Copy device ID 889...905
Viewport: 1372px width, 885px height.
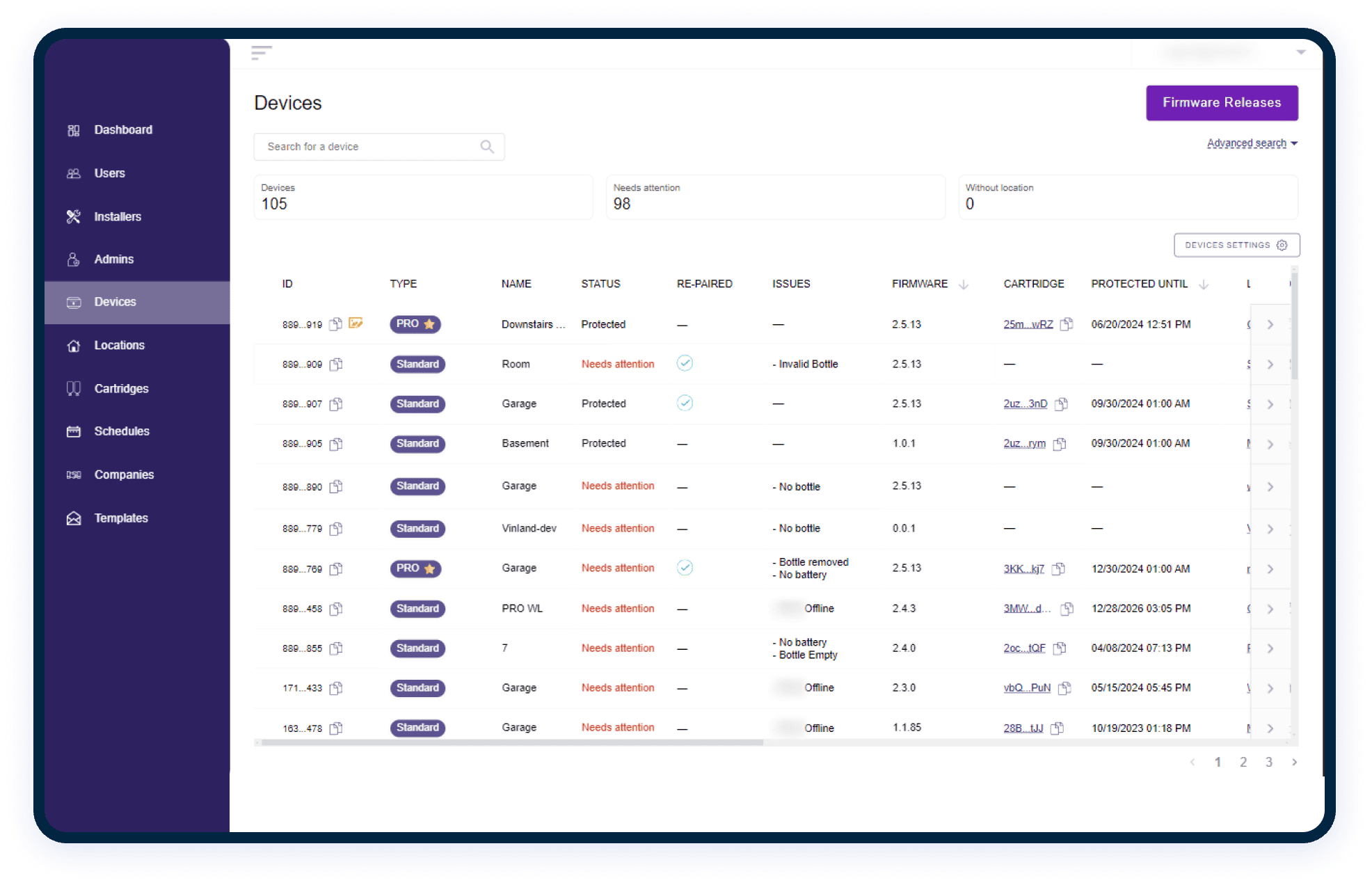(x=336, y=444)
